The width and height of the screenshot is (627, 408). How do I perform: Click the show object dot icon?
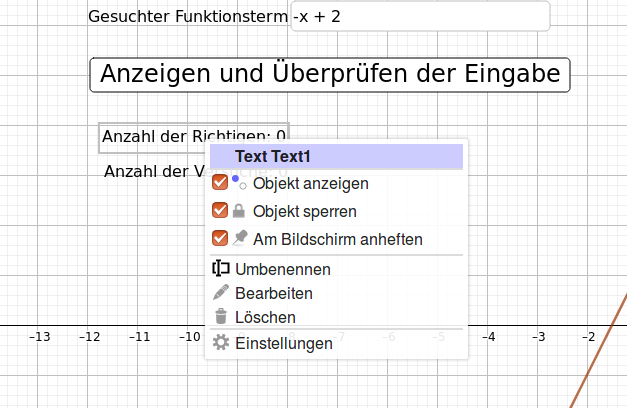pos(239,183)
